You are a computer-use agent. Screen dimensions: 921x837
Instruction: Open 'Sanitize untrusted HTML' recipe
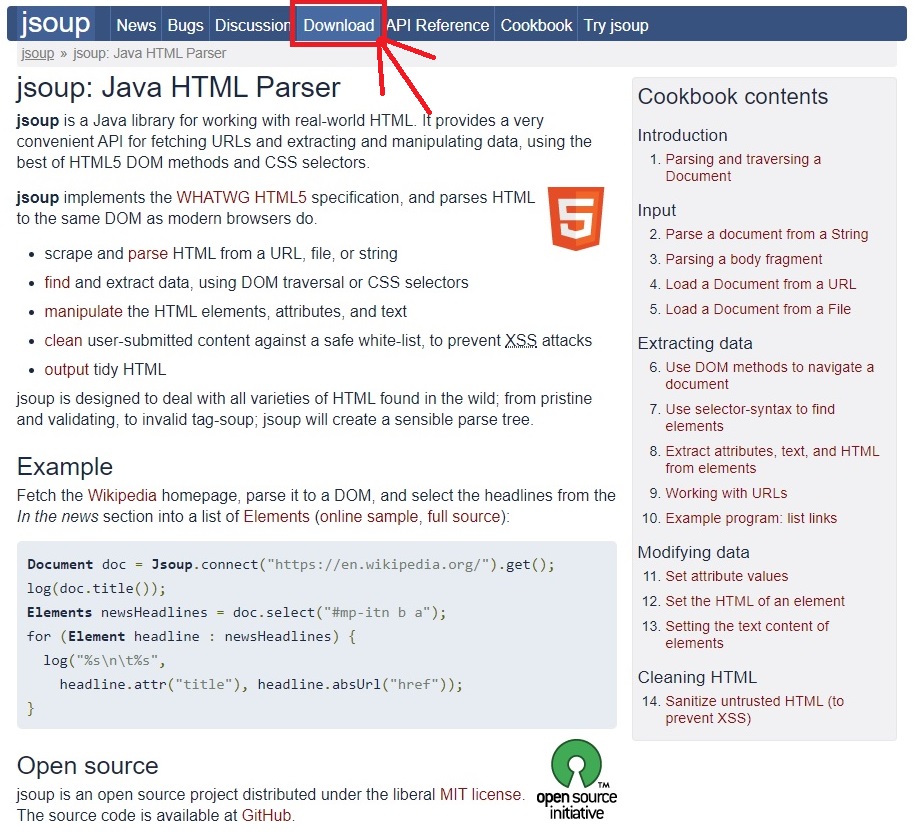tap(755, 710)
